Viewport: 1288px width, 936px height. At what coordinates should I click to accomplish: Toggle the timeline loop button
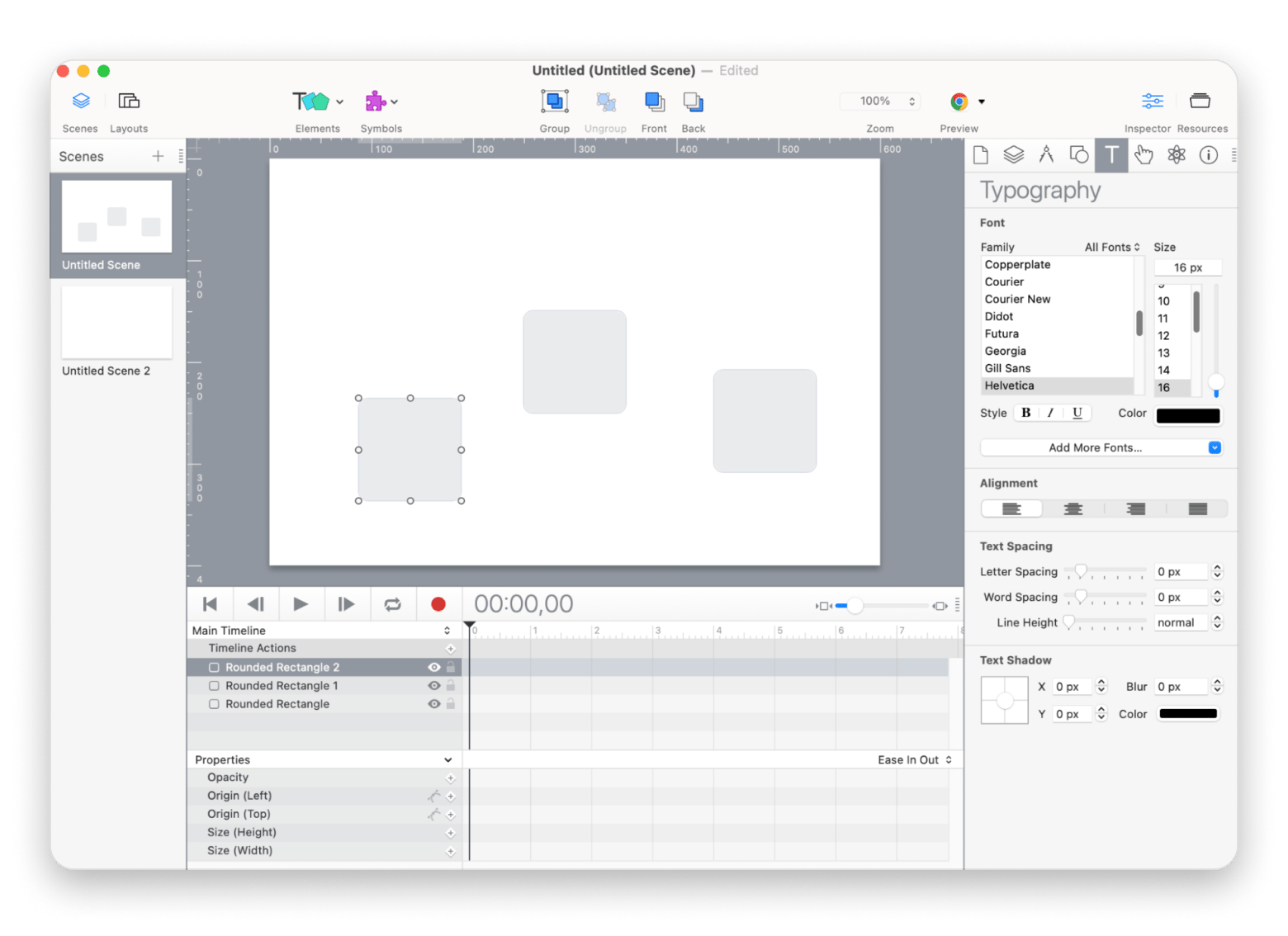coord(392,604)
